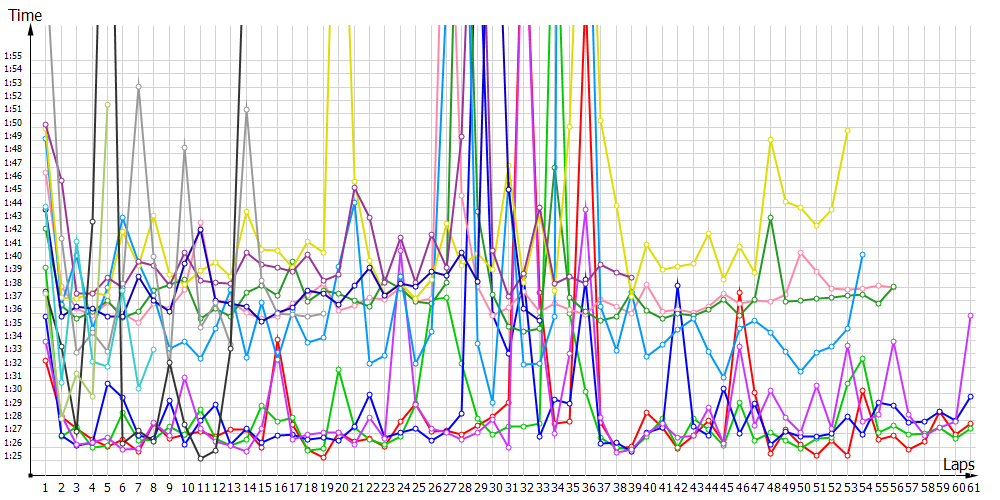Click the red peak point at lap 46
1000x500 pixels.
[739, 292]
